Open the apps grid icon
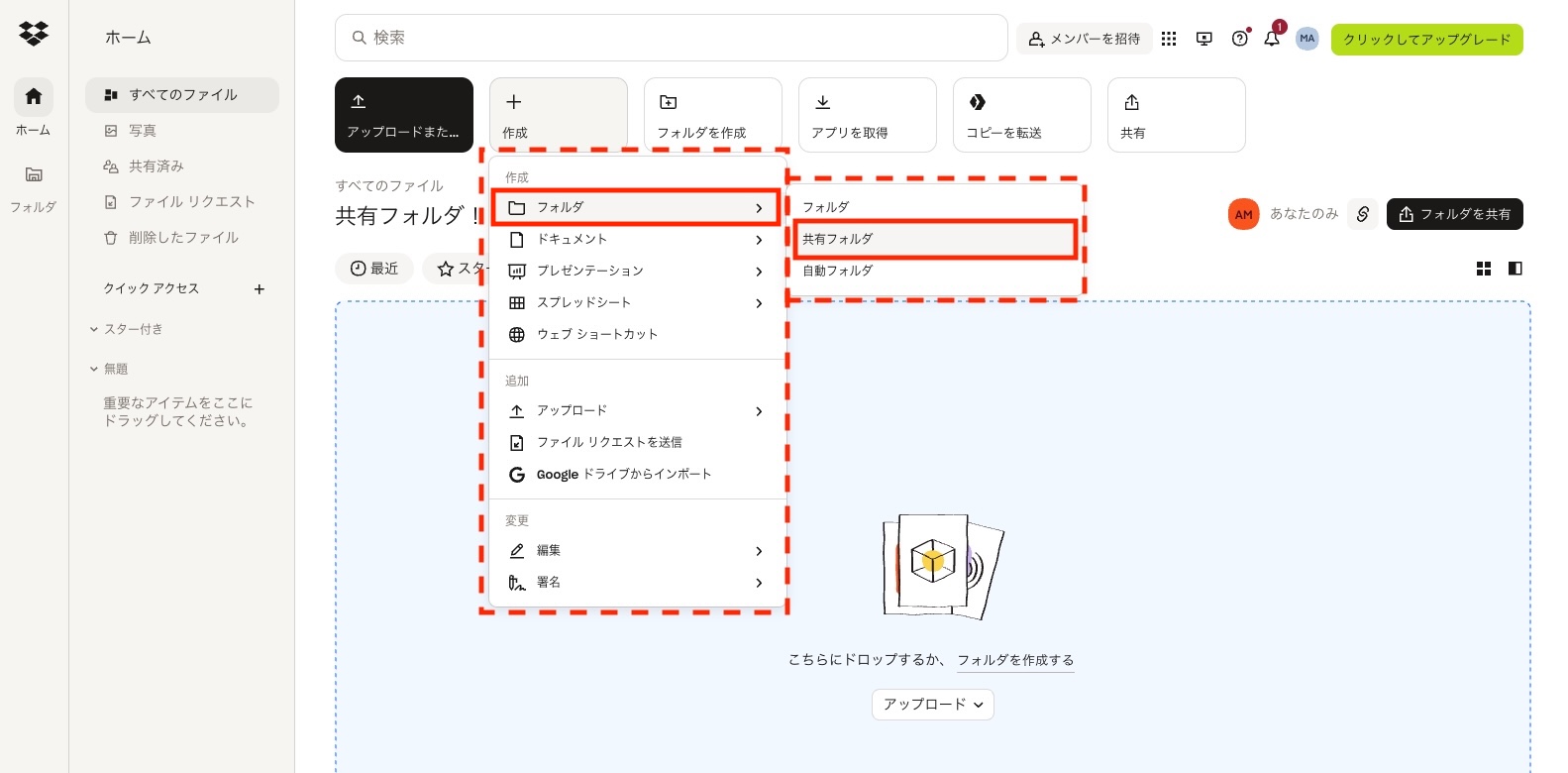 1169,39
